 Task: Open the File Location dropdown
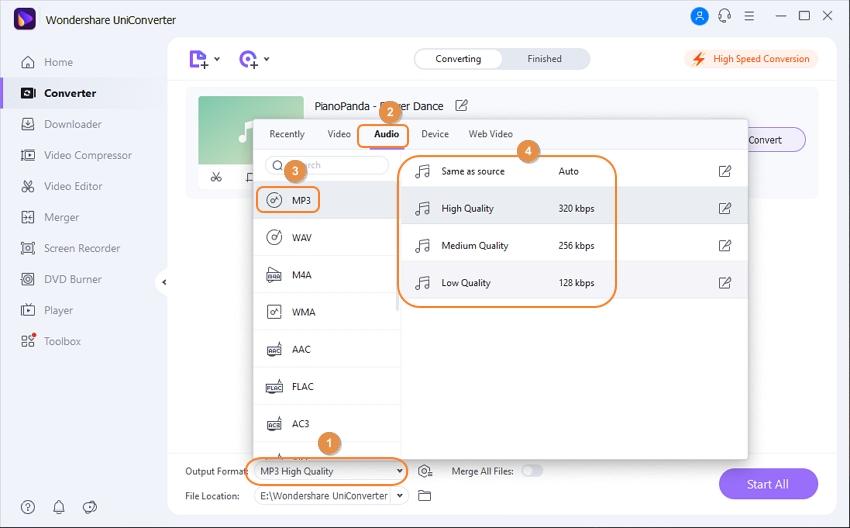pyautogui.click(x=400, y=495)
